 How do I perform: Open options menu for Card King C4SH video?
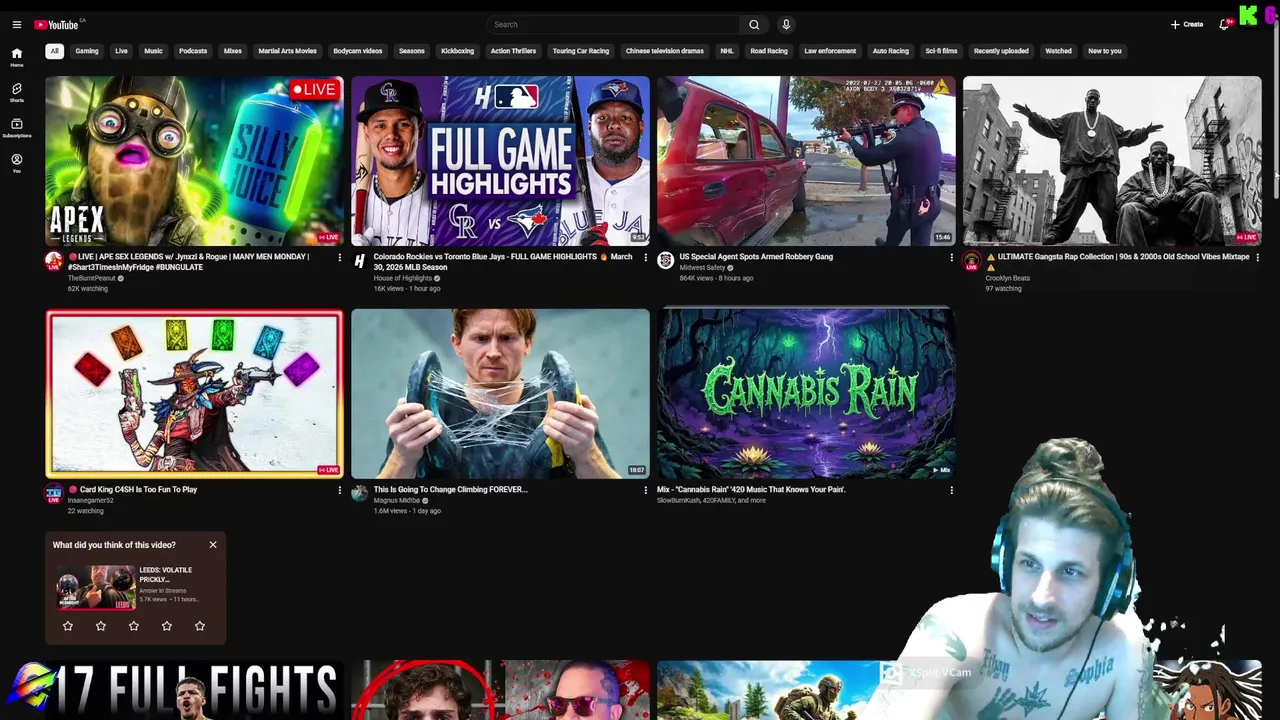click(339, 490)
